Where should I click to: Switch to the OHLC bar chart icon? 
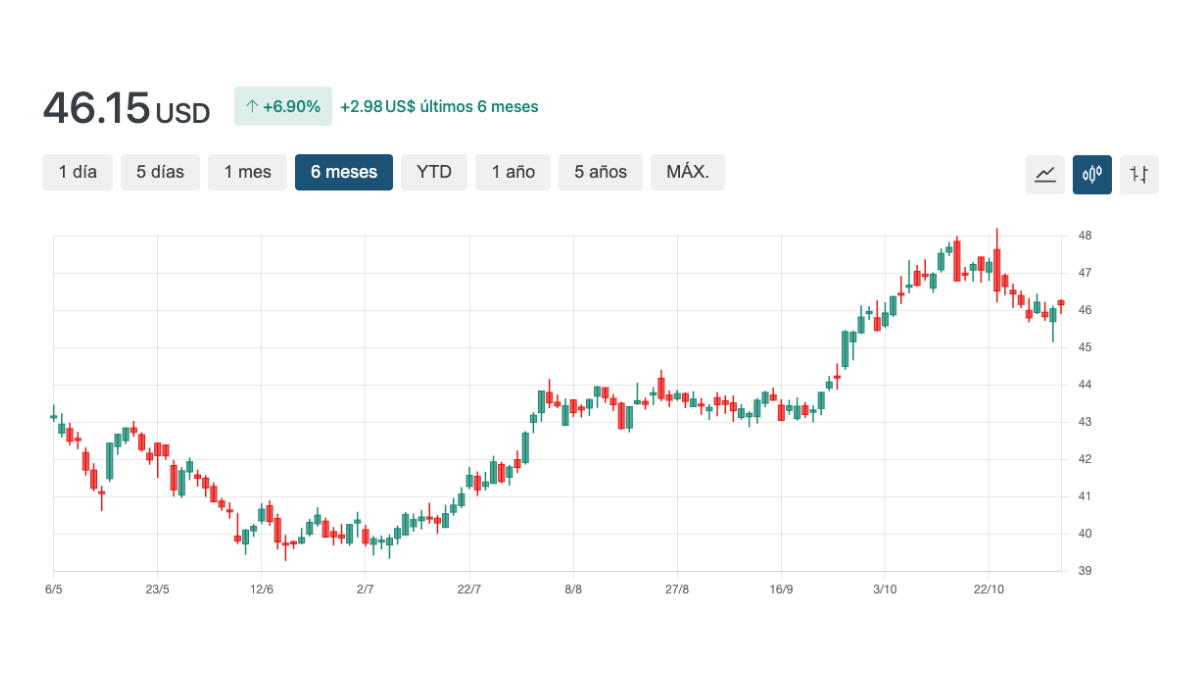[x=1139, y=174]
